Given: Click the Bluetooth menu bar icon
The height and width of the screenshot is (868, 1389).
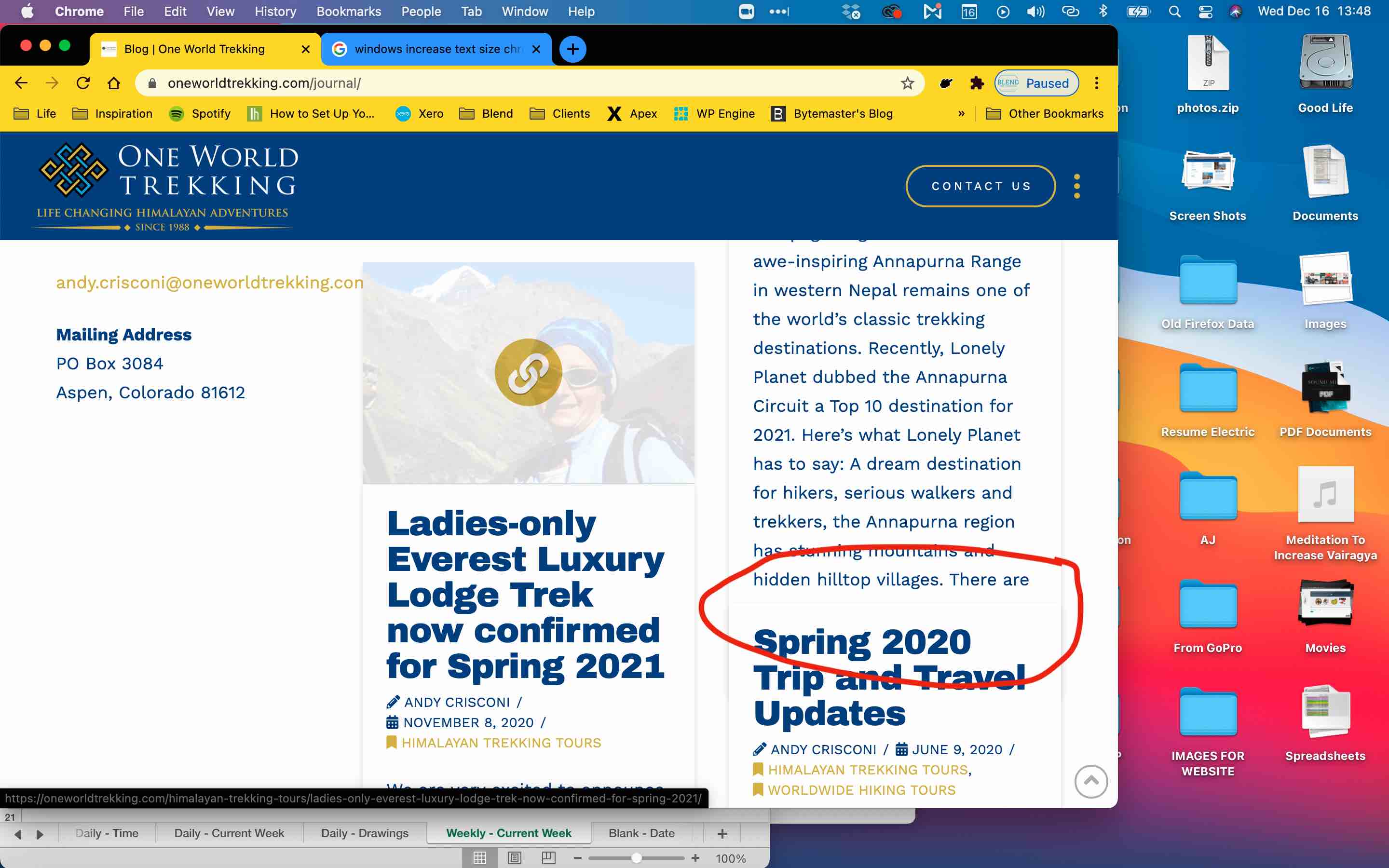Looking at the screenshot, I should [1103, 12].
